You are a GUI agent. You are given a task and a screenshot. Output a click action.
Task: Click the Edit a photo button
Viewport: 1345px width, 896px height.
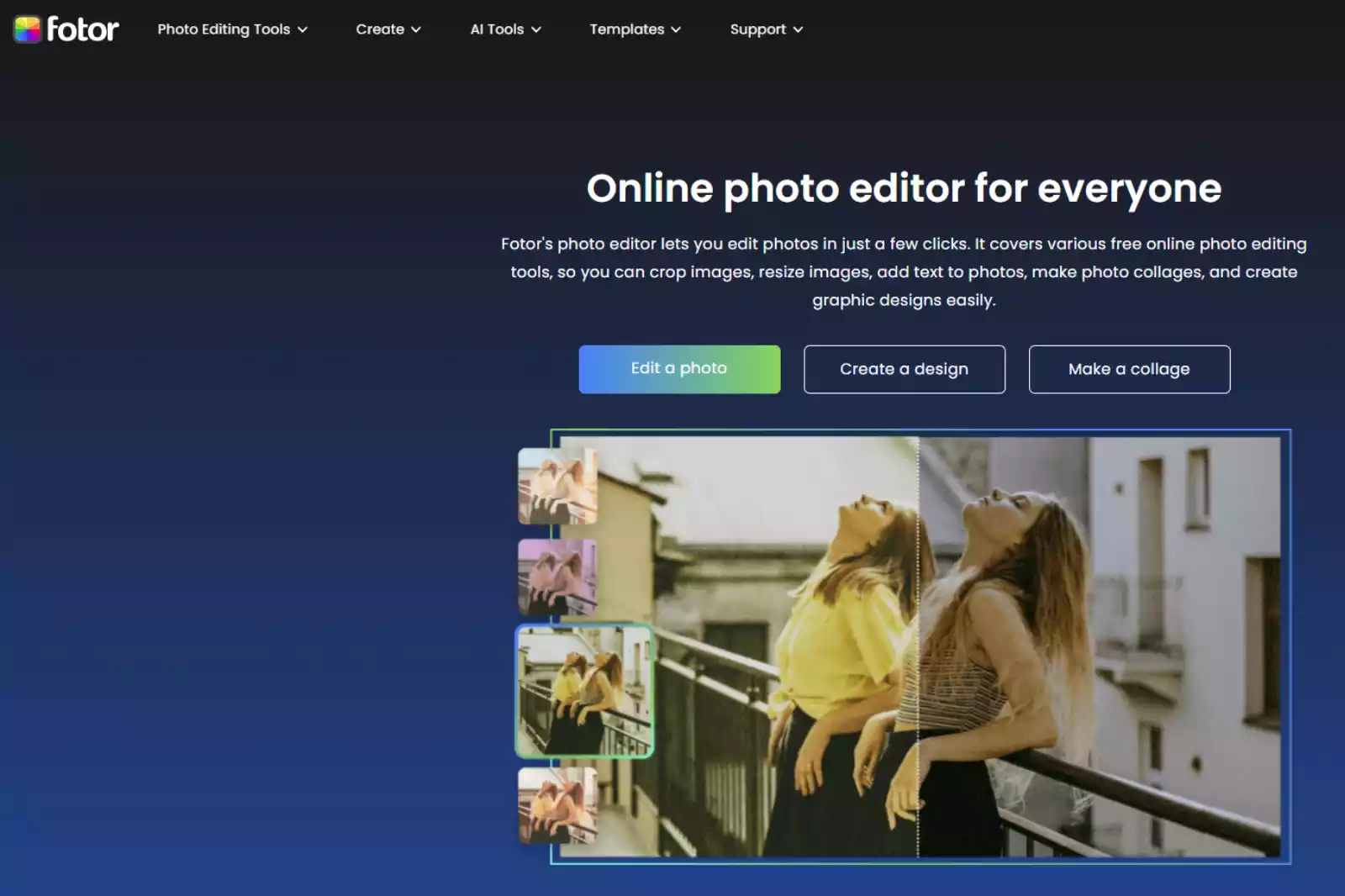678,369
